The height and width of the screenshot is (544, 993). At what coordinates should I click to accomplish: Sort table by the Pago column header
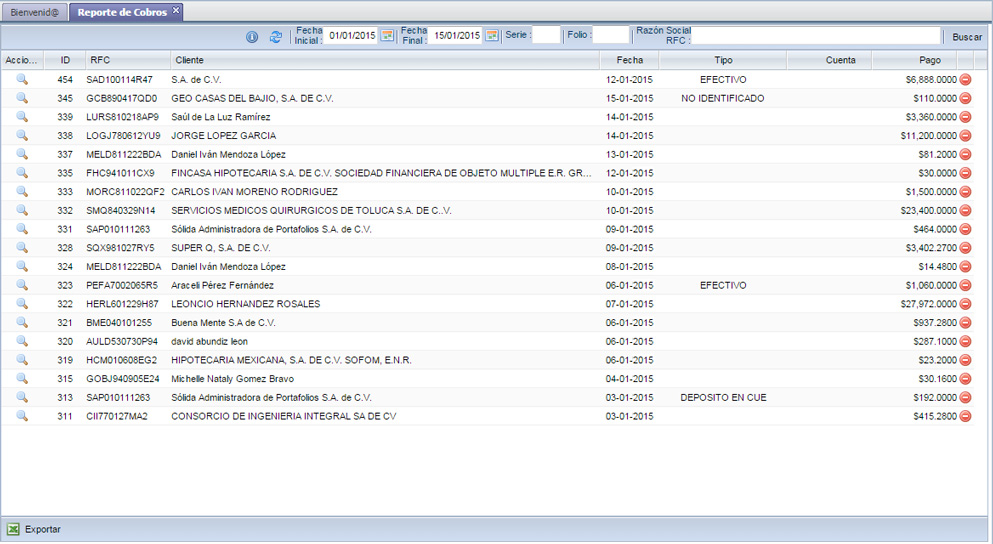tap(929, 60)
